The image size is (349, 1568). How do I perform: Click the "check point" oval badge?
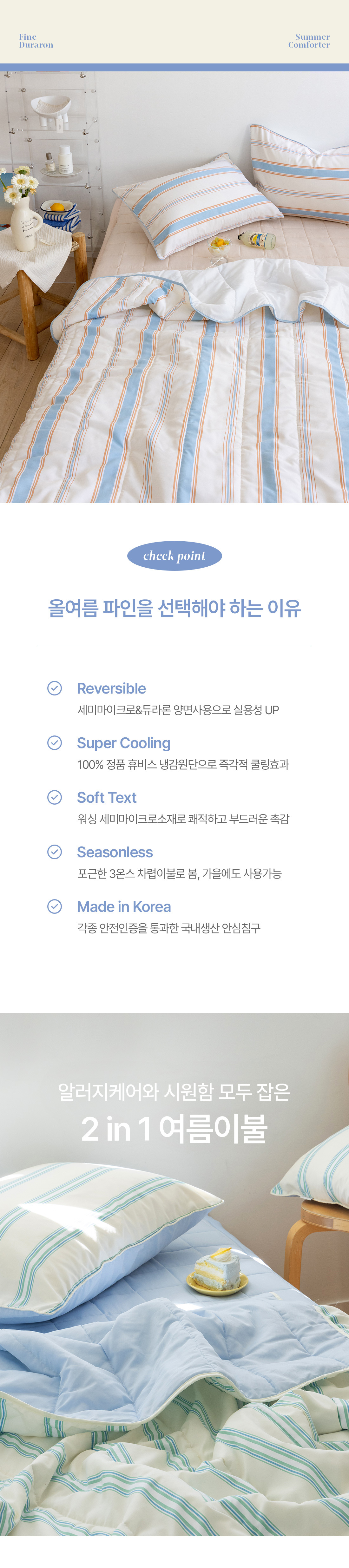pyautogui.click(x=174, y=556)
